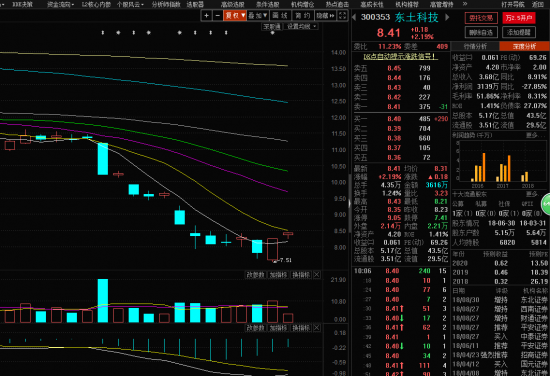Close the volume indicator sub-panel
This screenshot has height=376, width=550.
(316, 275)
